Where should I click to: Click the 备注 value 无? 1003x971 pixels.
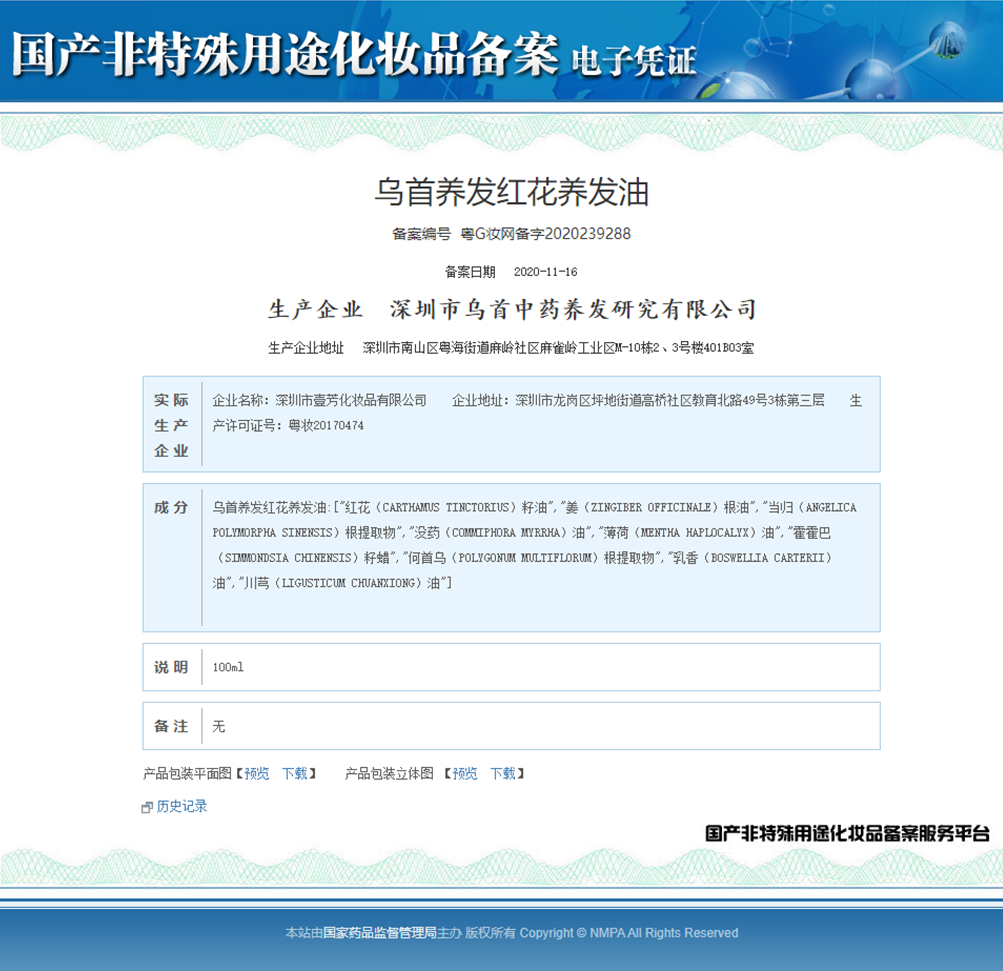[x=219, y=726]
